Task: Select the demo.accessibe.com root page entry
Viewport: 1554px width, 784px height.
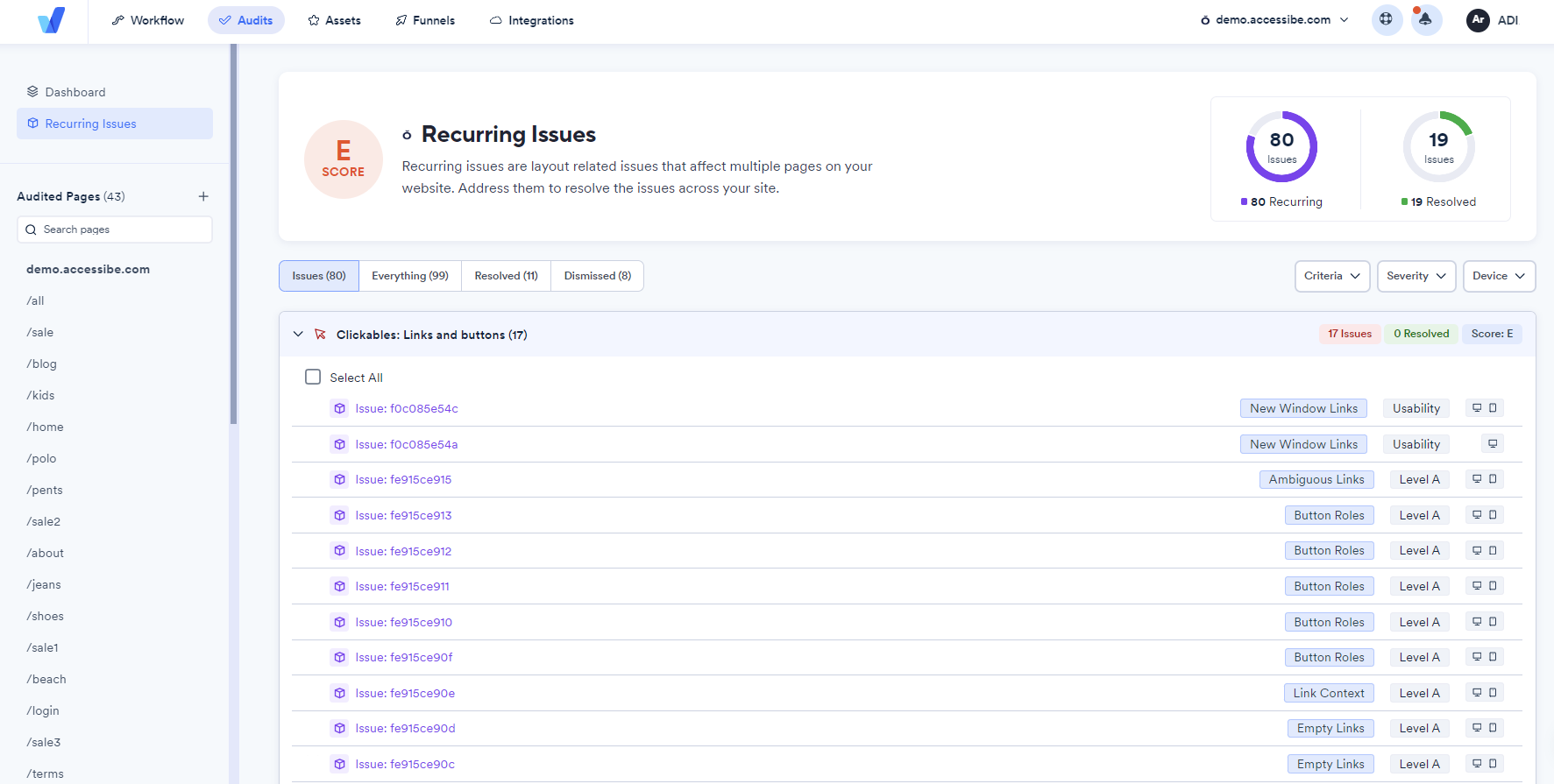Action: tap(88, 269)
